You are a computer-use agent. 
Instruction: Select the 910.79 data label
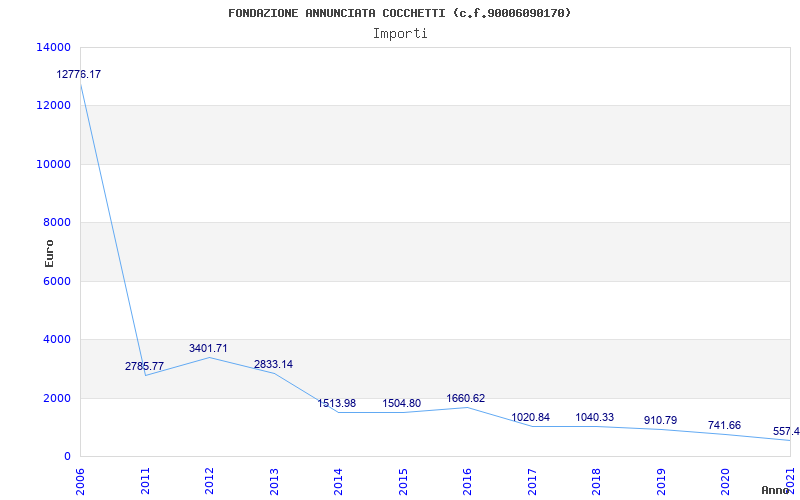(660, 421)
